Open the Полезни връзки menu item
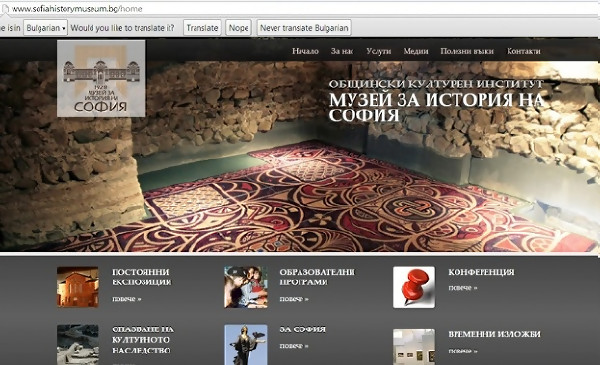This screenshot has height=365, width=600. 467,51
